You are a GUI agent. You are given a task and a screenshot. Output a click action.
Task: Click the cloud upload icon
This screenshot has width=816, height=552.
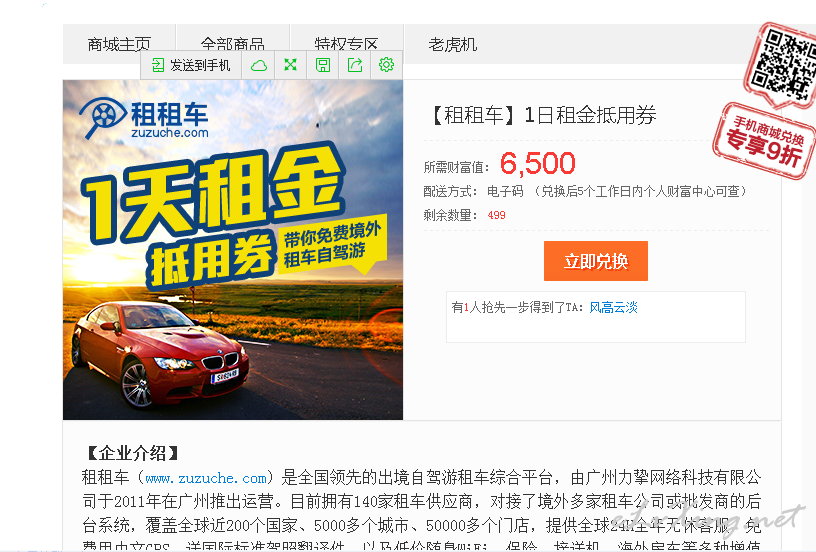tap(259, 65)
